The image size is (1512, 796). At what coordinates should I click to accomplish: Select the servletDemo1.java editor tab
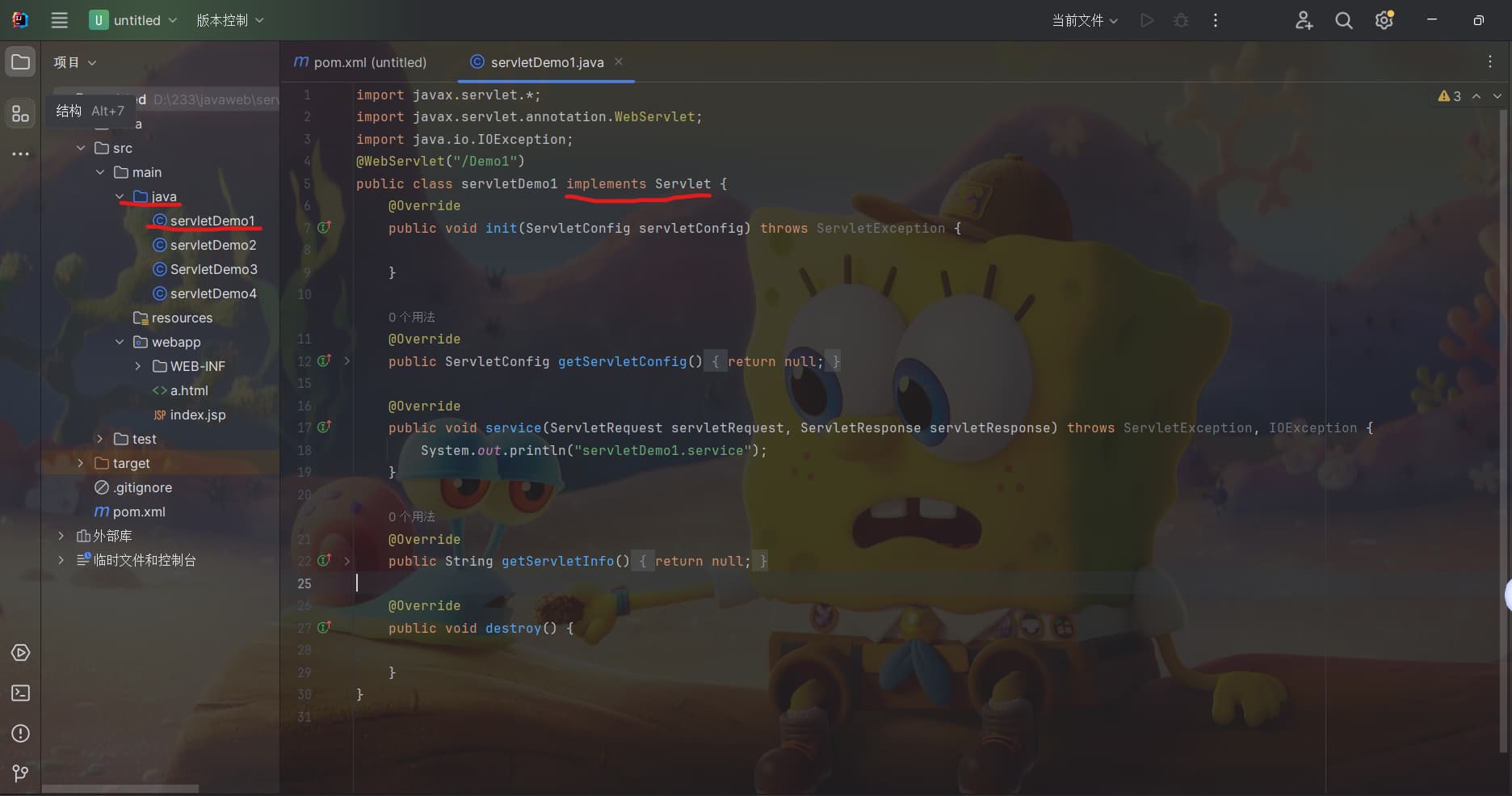click(547, 62)
